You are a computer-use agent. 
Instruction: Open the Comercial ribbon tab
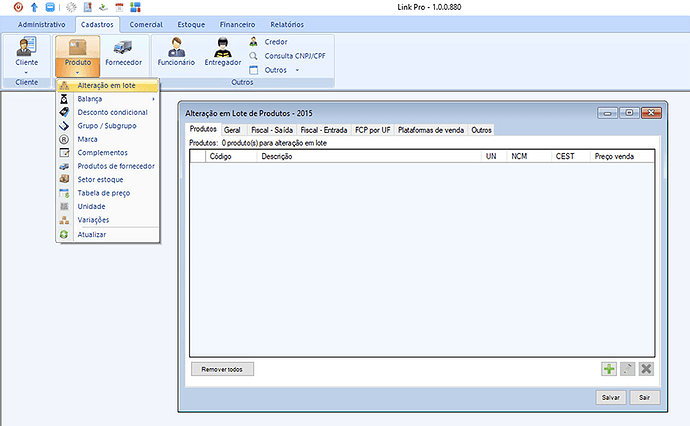tap(146, 25)
